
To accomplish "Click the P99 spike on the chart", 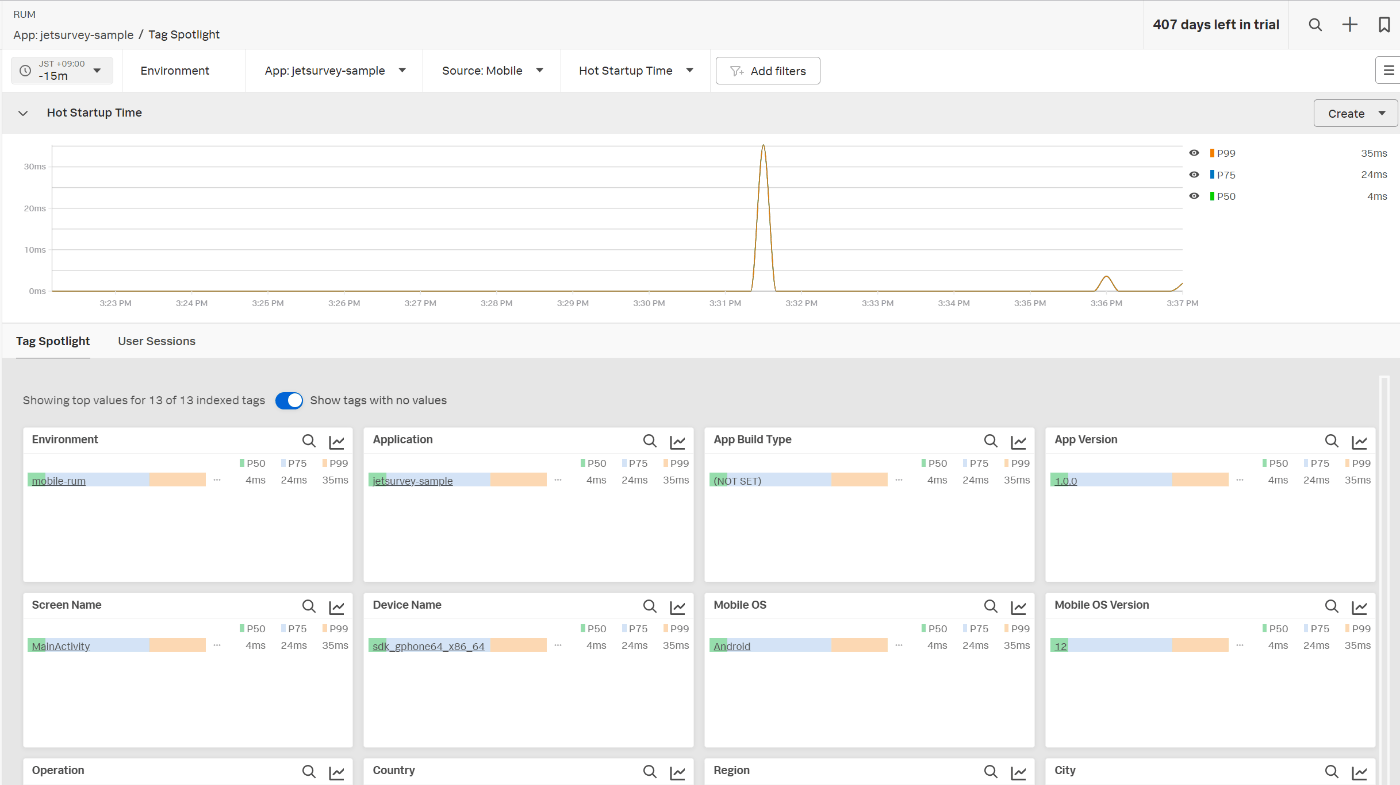I will point(763,147).
